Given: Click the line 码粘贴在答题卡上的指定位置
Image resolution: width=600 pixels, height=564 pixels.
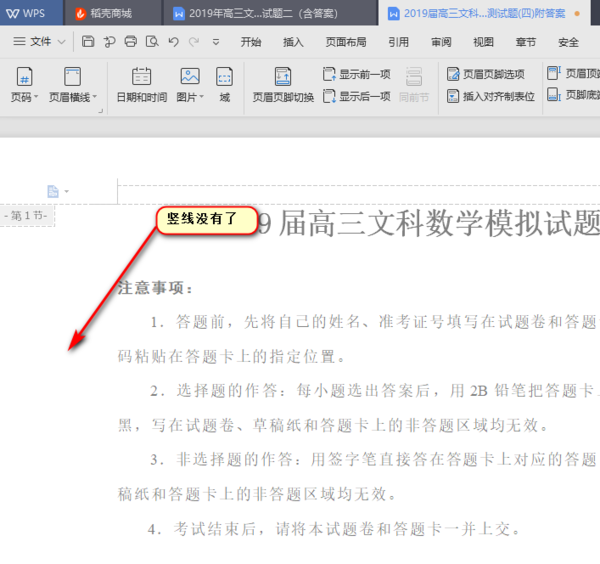Looking at the screenshot, I should point(232,357).
